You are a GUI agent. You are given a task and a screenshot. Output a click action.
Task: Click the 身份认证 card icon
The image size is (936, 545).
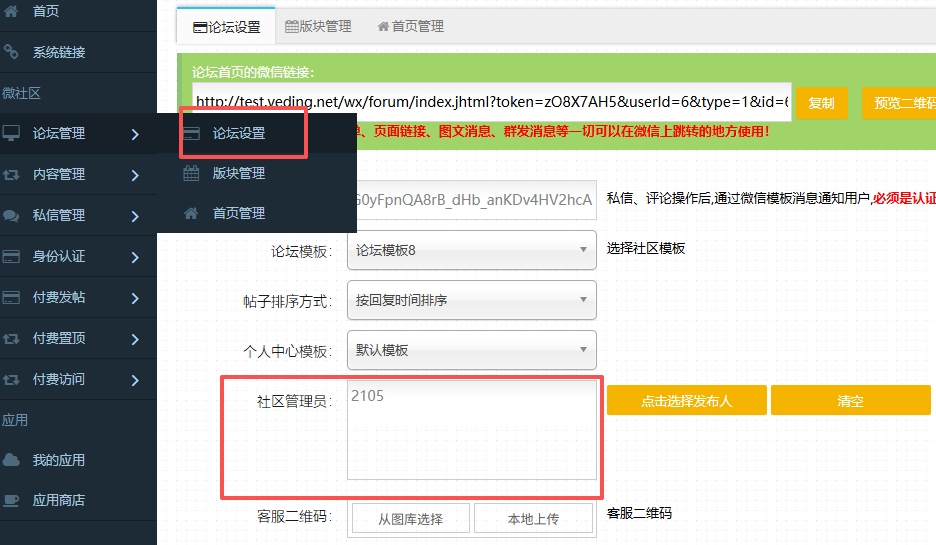[x=12, y=256]
